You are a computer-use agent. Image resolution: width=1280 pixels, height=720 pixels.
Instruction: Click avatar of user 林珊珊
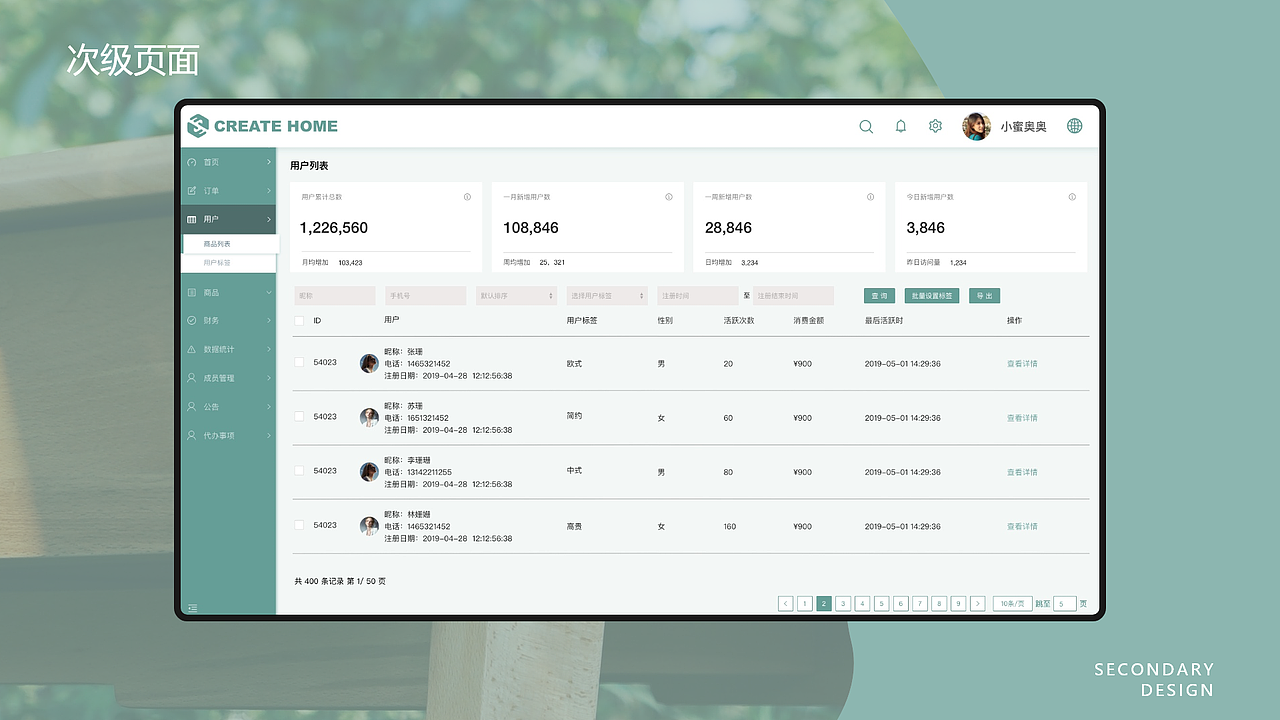pos(369,525)
